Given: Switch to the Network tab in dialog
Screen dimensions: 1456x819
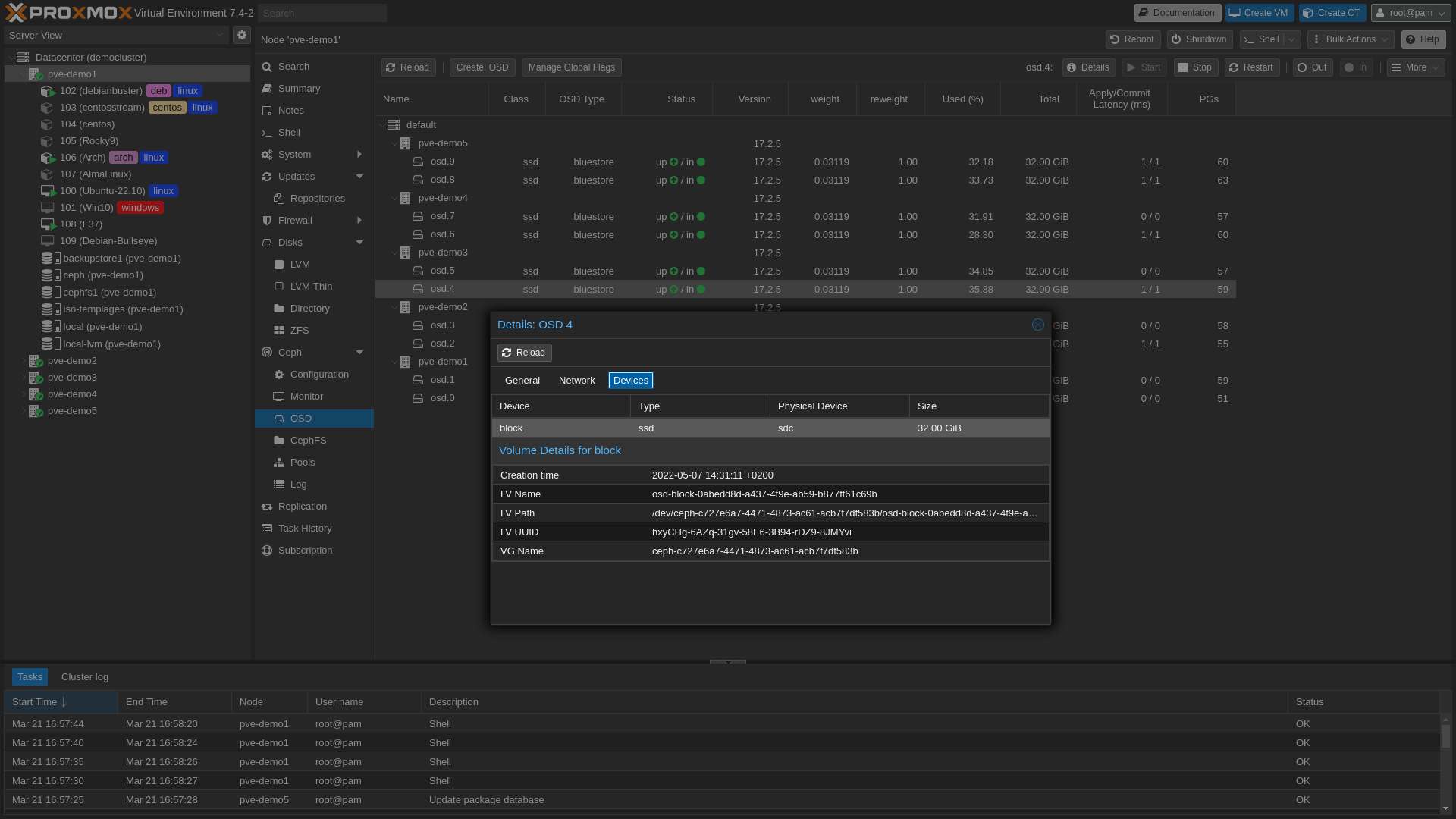Looking at the screenshot, I should [576, 381].
